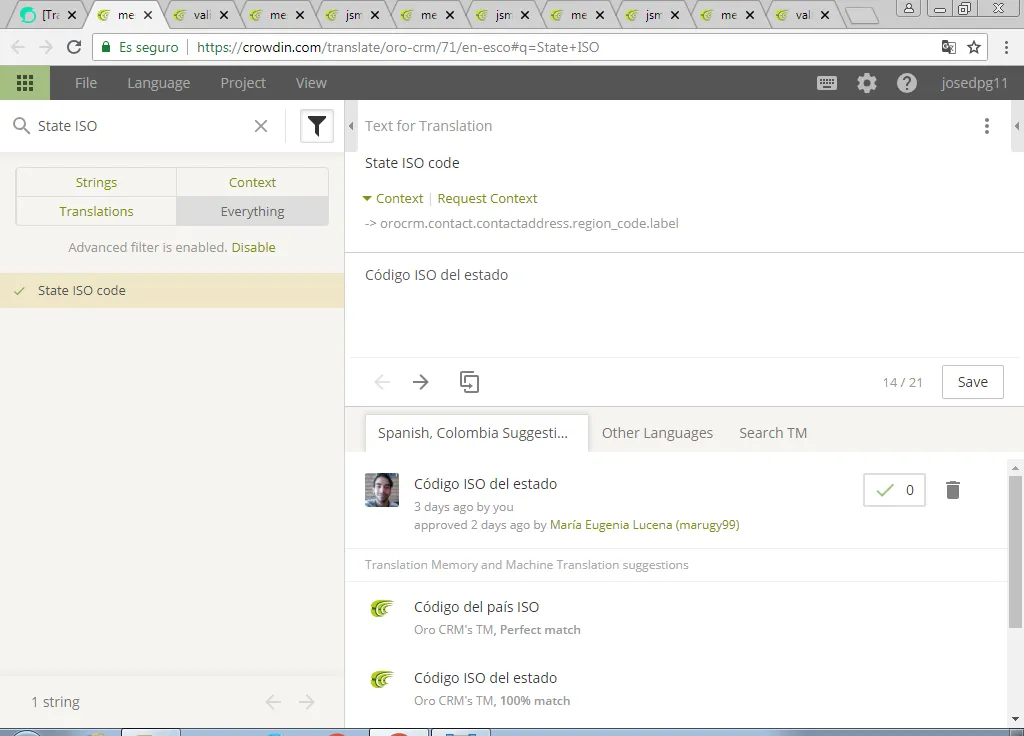Collapse the right side panel arrow
The width and height of the screenshot is (1024, 736).
[1017, 126]
